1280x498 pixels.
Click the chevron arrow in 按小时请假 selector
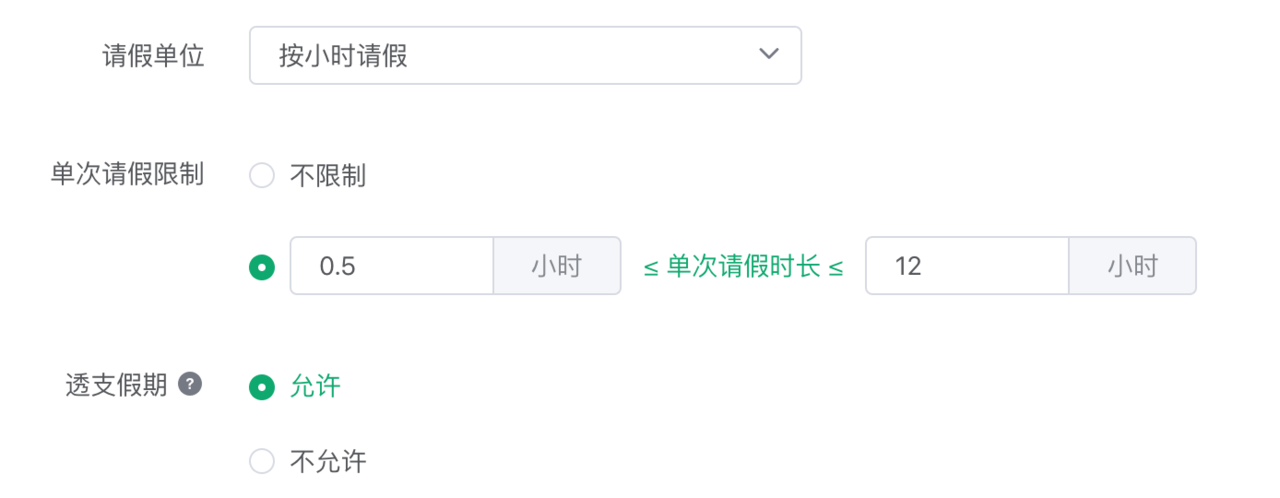pos(768,54)
